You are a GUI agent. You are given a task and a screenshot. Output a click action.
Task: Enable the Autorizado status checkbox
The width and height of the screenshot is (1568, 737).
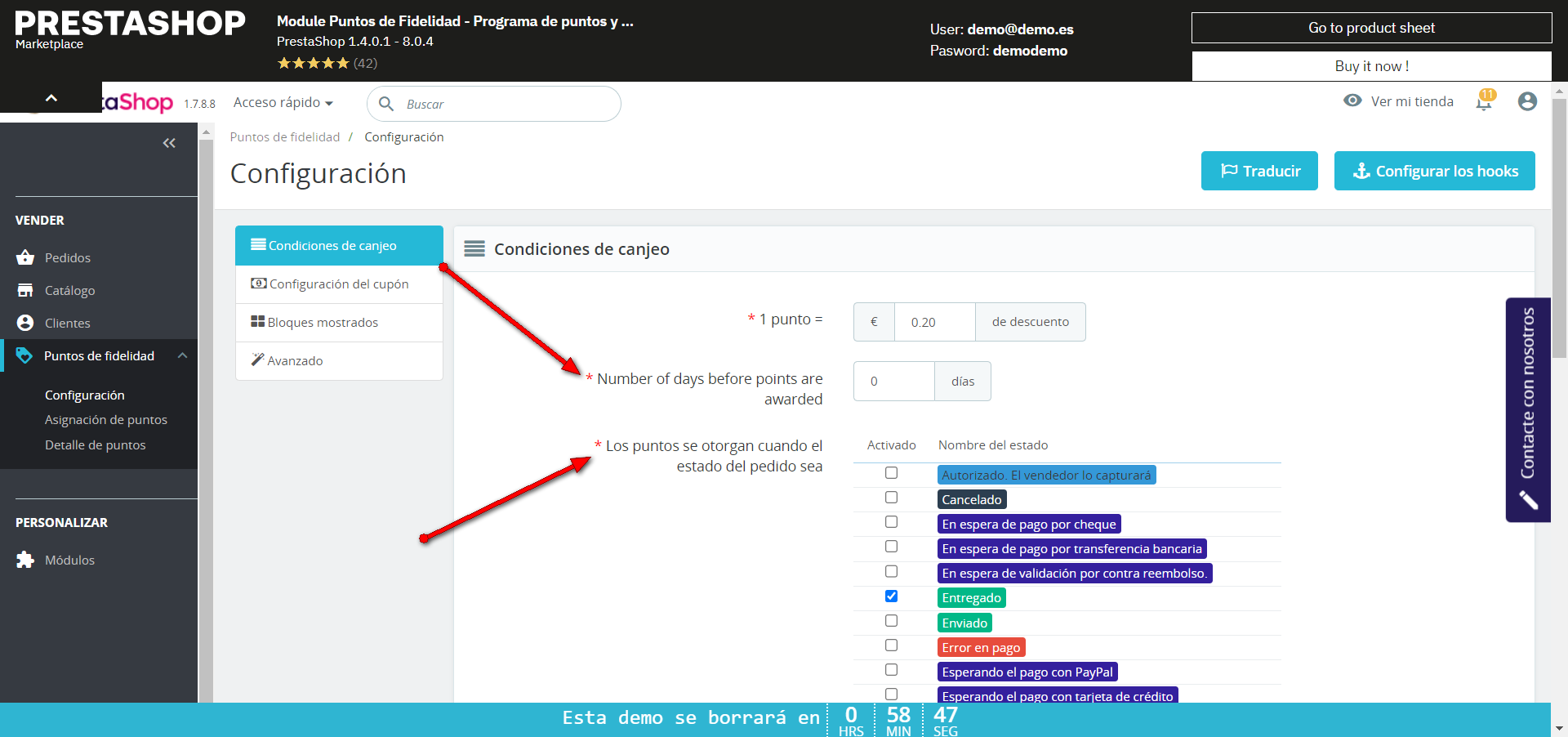pos(891,473)
